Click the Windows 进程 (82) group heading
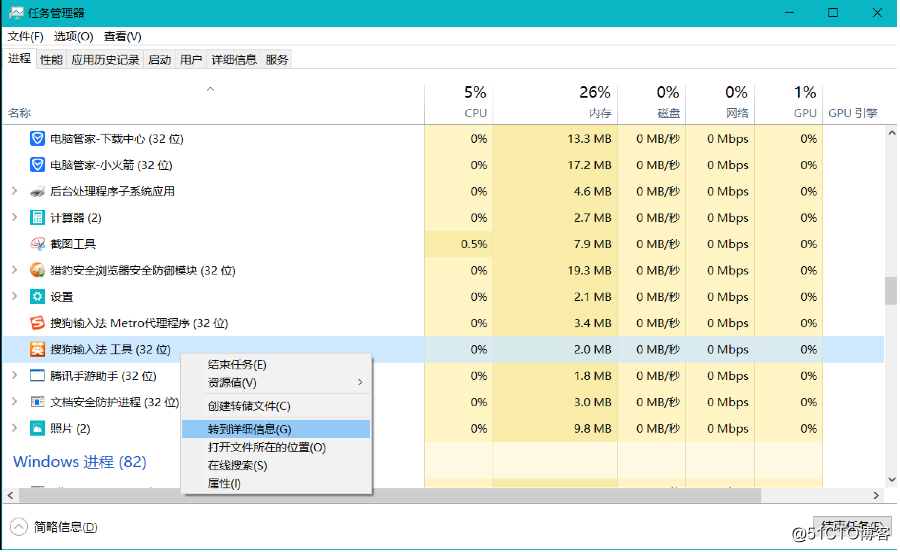Viewport: 900px width, 552px height. (x=80, y=462)
